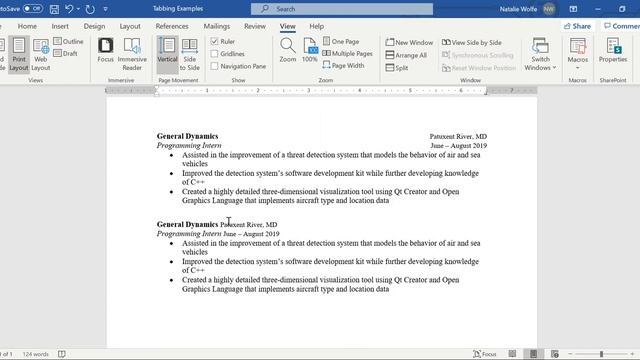640x360 pixels.
Task: Click the Share button
Action: (577, 26)
